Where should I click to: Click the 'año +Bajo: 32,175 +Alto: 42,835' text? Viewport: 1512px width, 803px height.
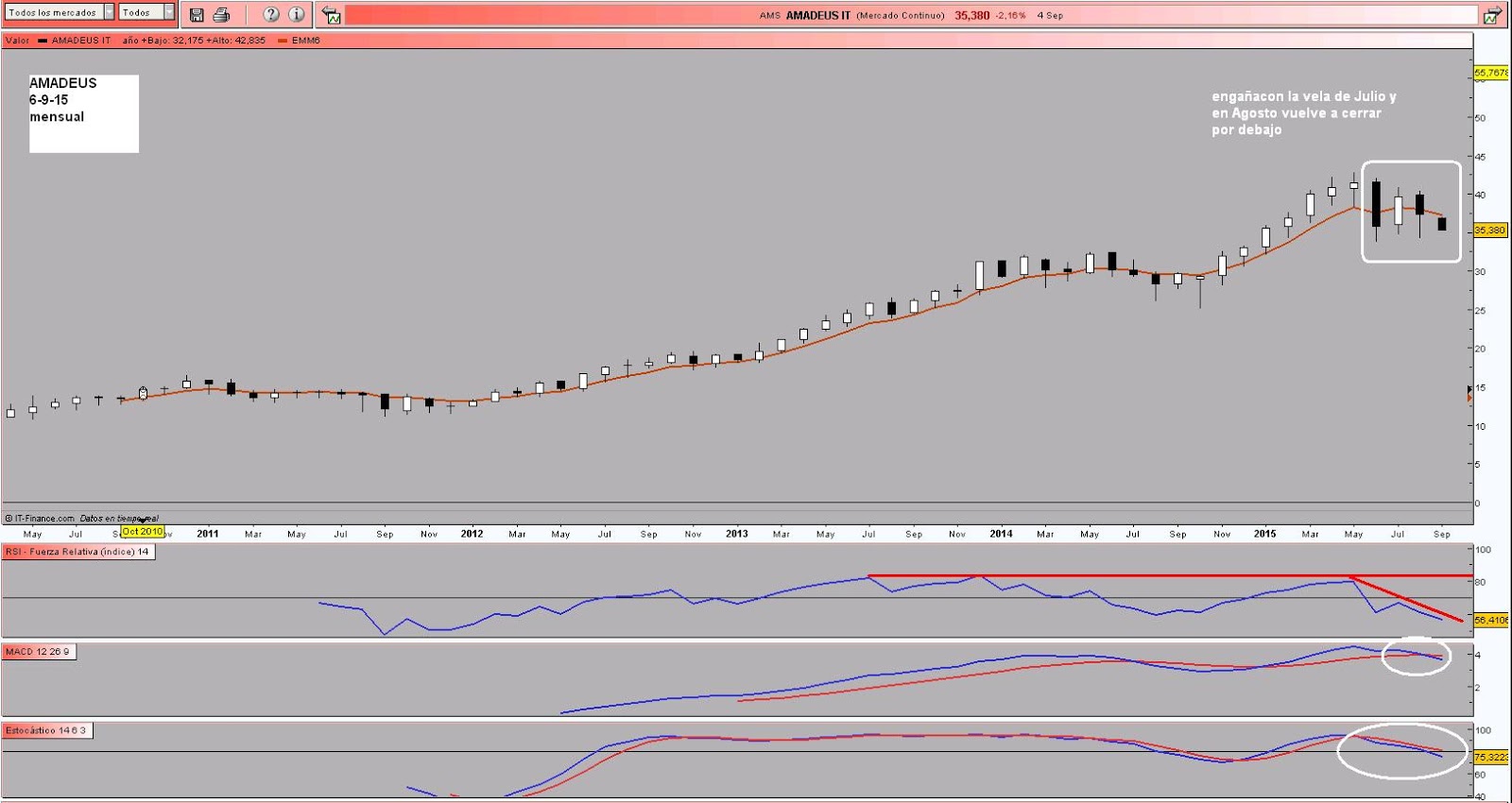click(194, 41)
